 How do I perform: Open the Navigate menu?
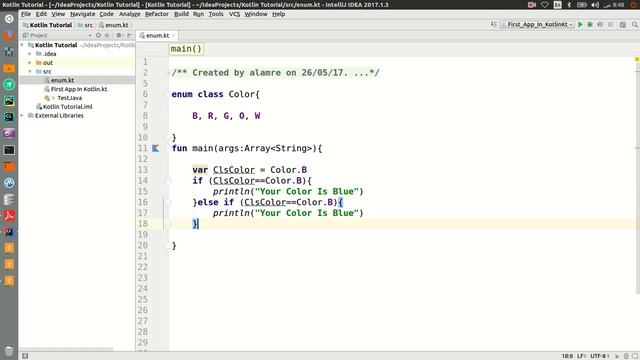(82, 14)
